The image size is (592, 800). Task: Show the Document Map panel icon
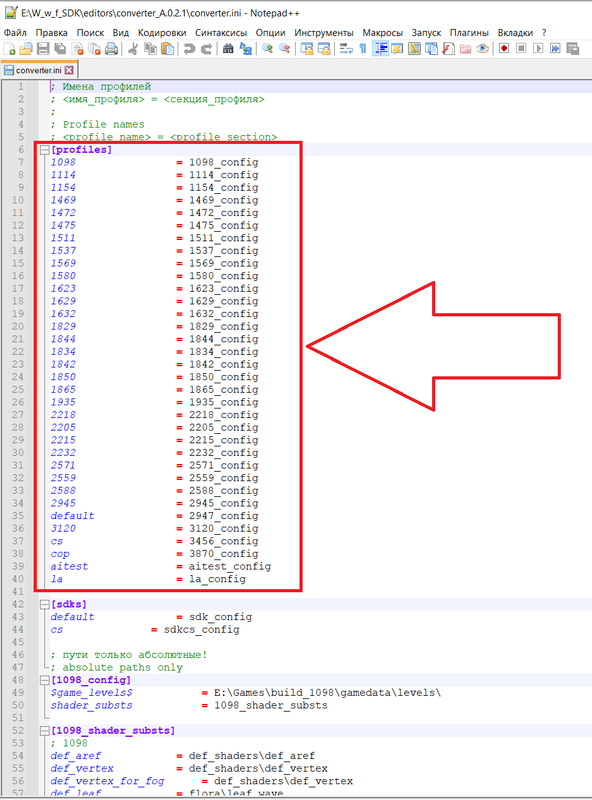pos(414,49)
